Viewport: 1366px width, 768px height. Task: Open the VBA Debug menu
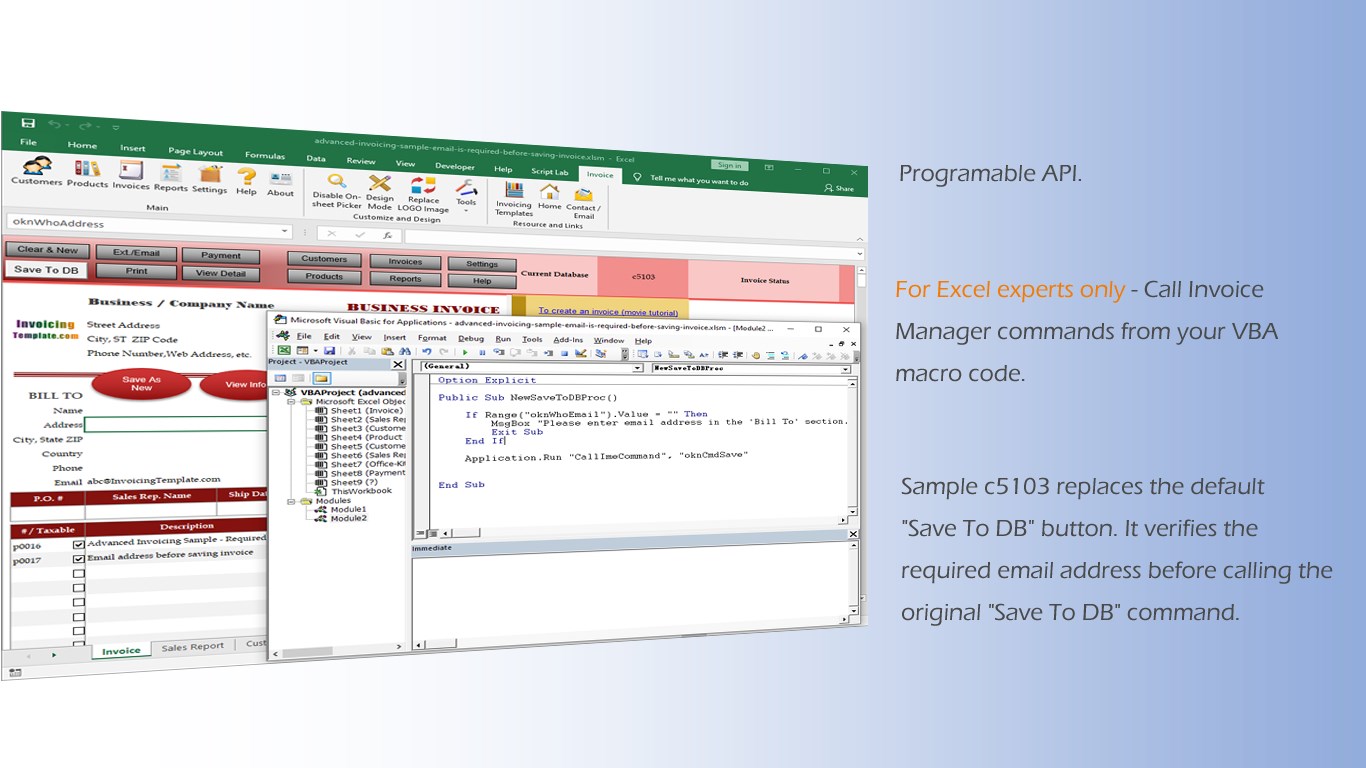(471, 338)
